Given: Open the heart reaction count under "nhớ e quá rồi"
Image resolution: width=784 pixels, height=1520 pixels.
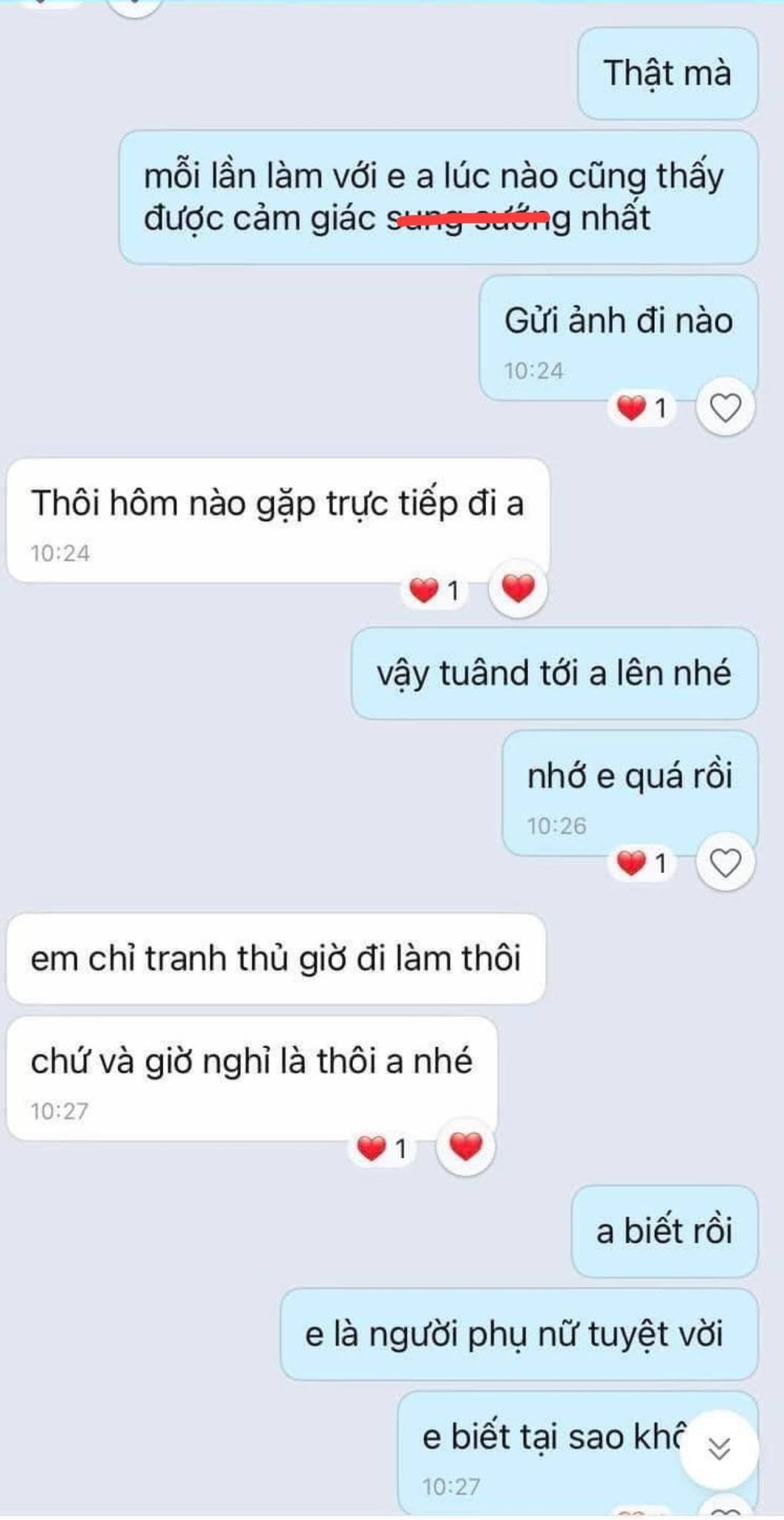Looking at the screenshot, I should tap(642, 863).
